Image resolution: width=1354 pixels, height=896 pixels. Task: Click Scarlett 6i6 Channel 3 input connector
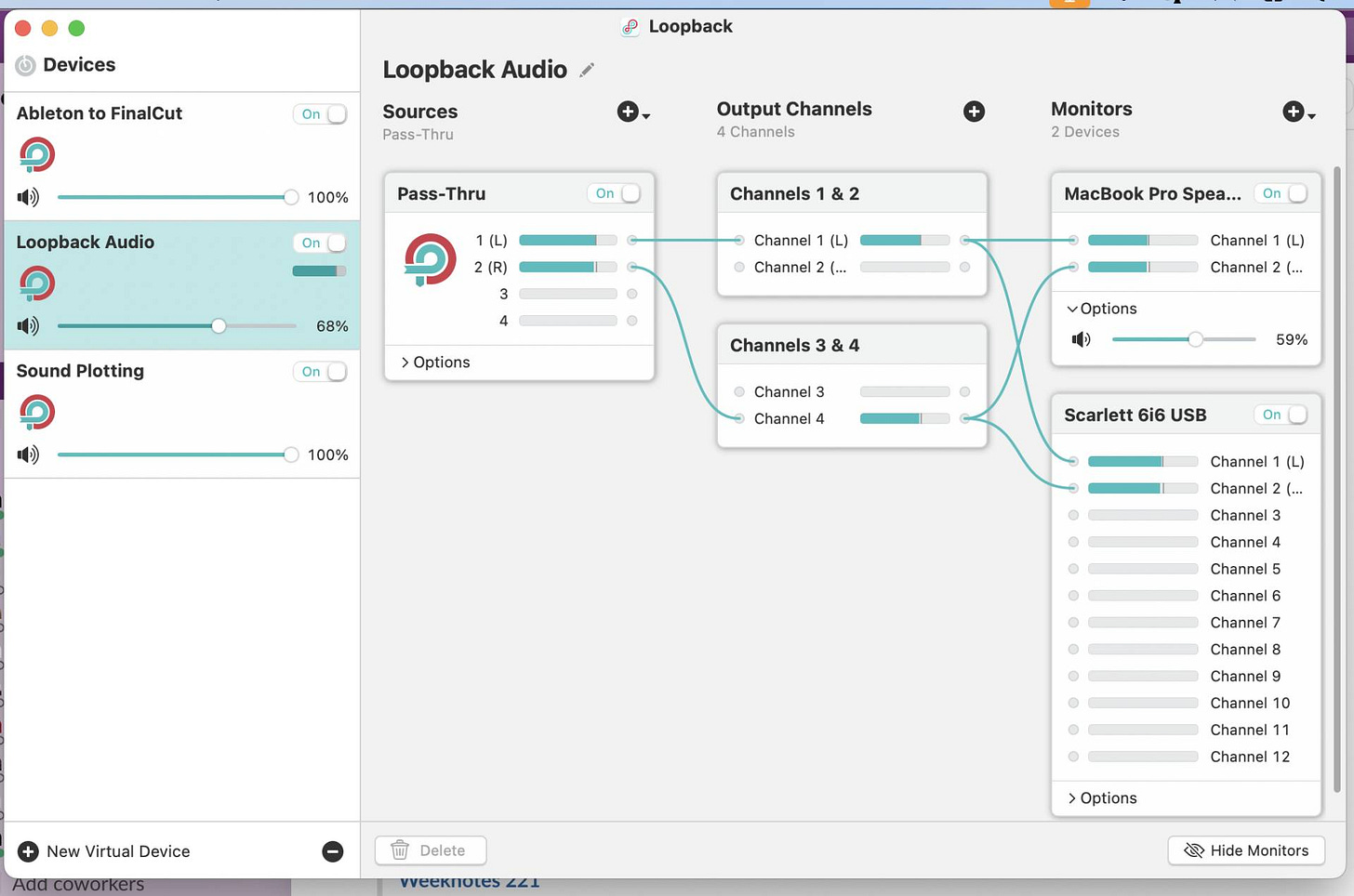[x=1073, y=515]
